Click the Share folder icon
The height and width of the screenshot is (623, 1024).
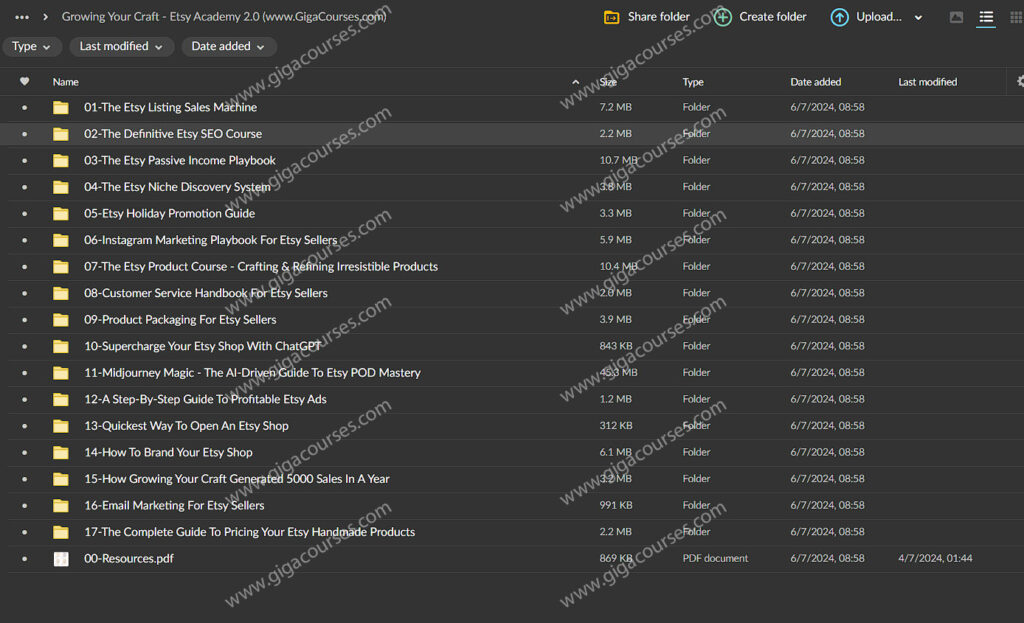tap(612, 17)
